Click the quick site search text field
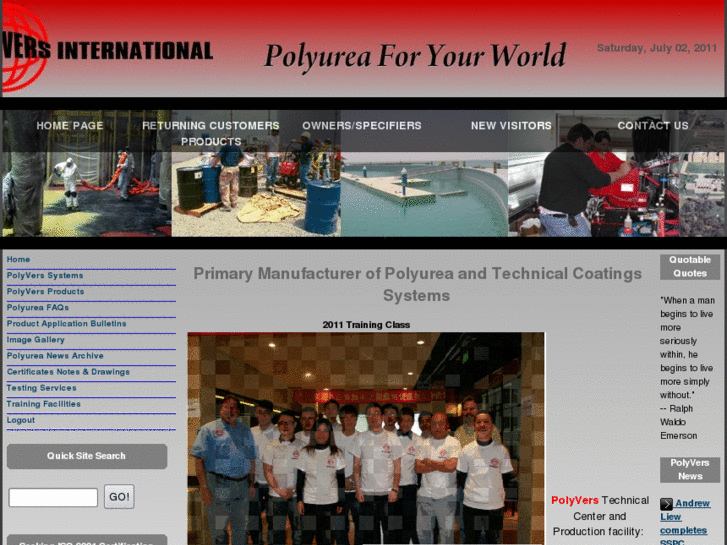Viewport: 727px width, 545px height. (53, 497)
